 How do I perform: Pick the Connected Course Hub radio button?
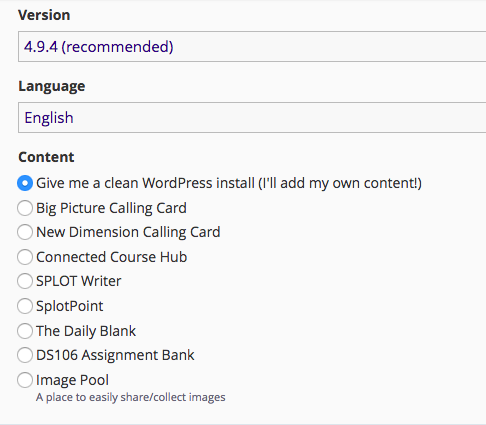click(25, 257)
